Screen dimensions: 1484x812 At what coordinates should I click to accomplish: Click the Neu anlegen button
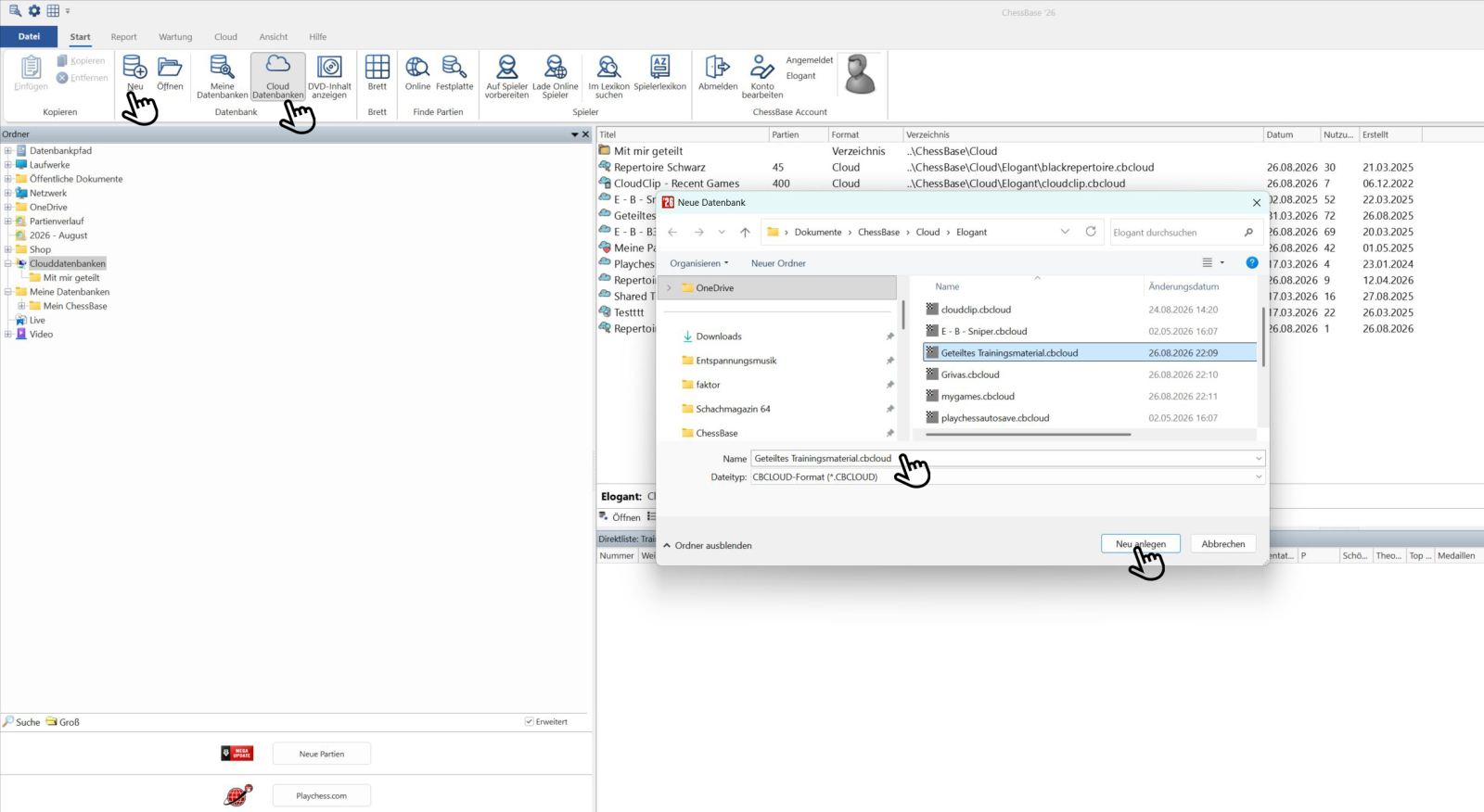[1141, 544]
